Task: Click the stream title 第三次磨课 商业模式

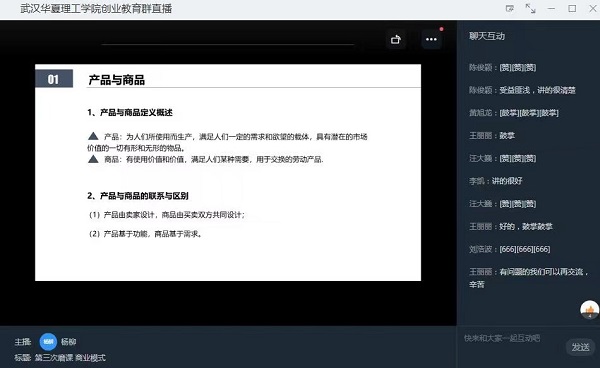Action: point(70,358)
